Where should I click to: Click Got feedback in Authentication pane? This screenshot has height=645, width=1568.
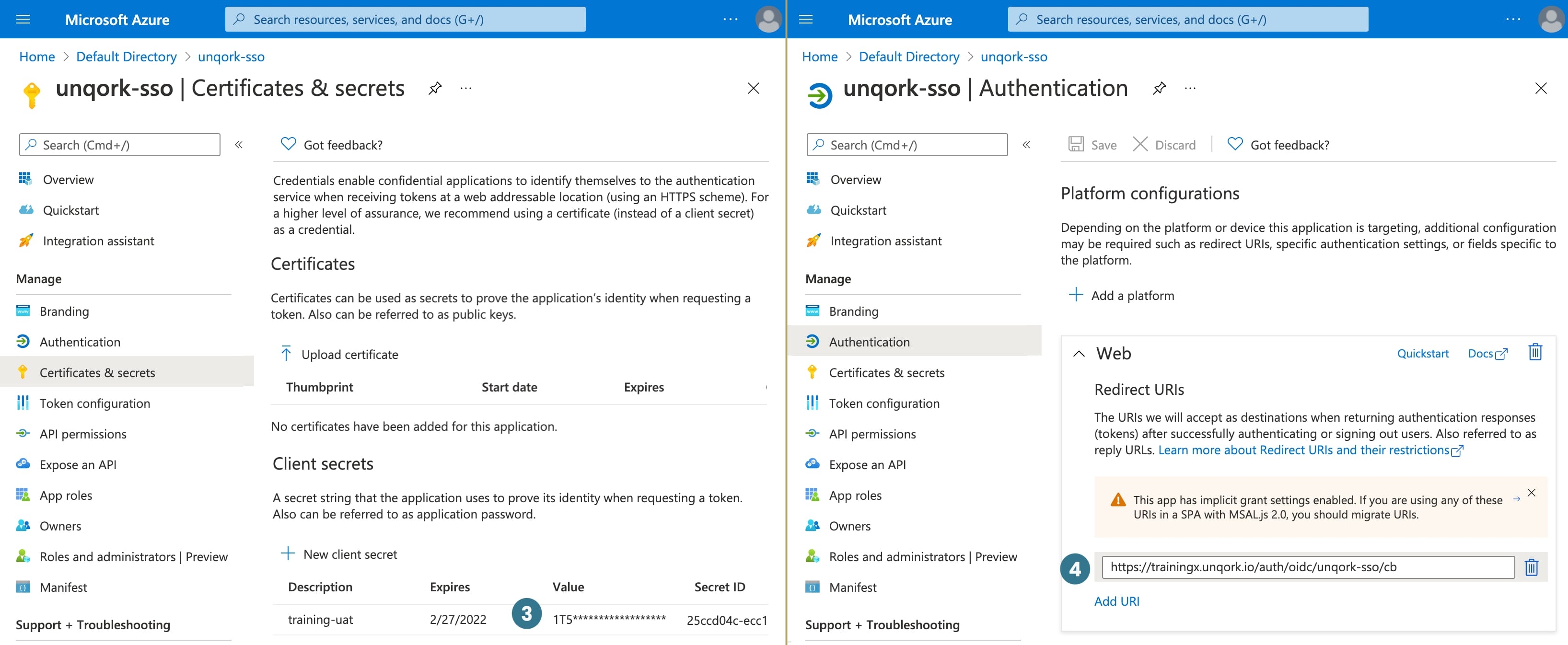pos(1278,145)
